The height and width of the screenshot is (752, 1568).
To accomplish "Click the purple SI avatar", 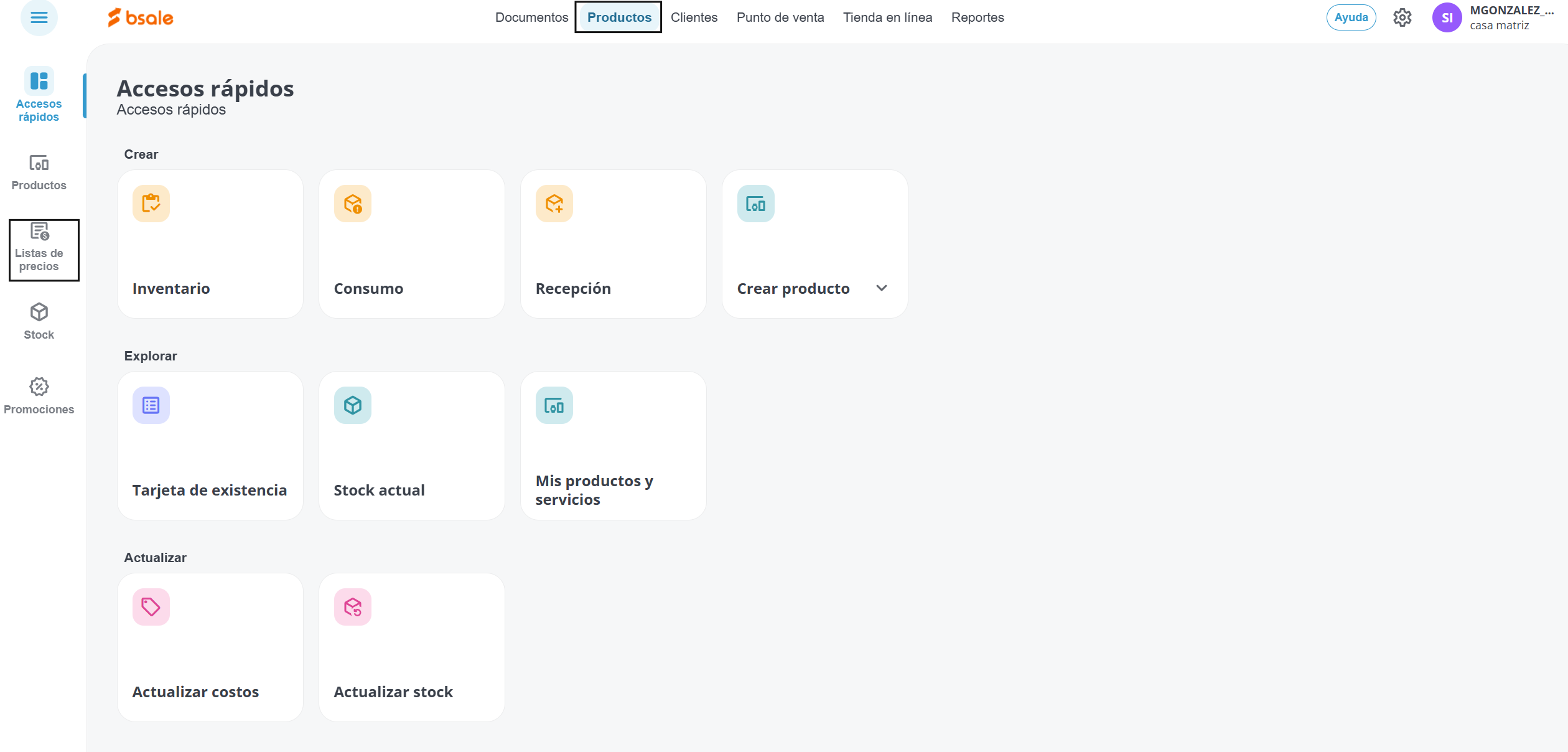I will point(1447,17).
